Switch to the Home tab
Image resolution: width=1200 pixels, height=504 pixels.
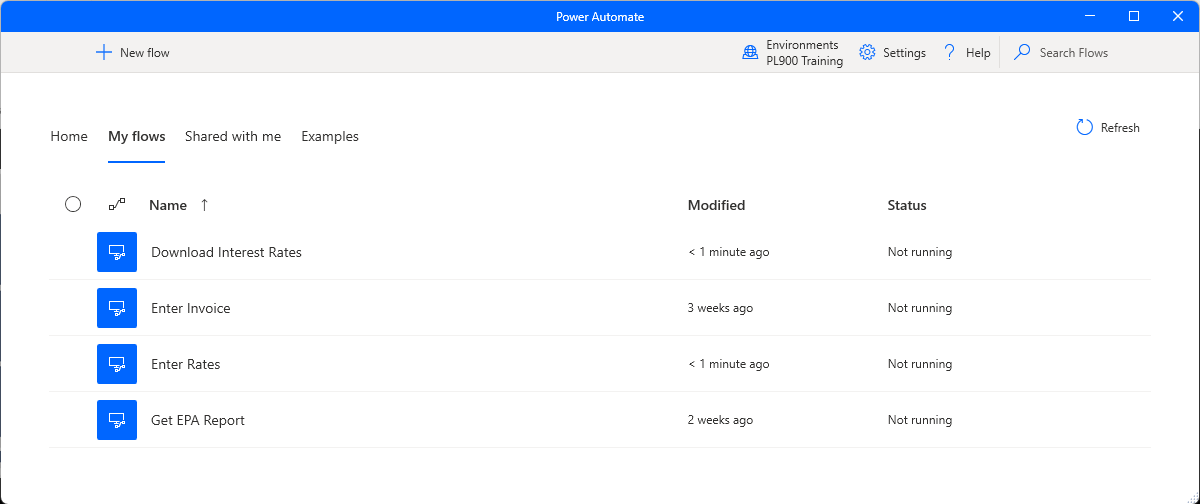click(69, 136)
